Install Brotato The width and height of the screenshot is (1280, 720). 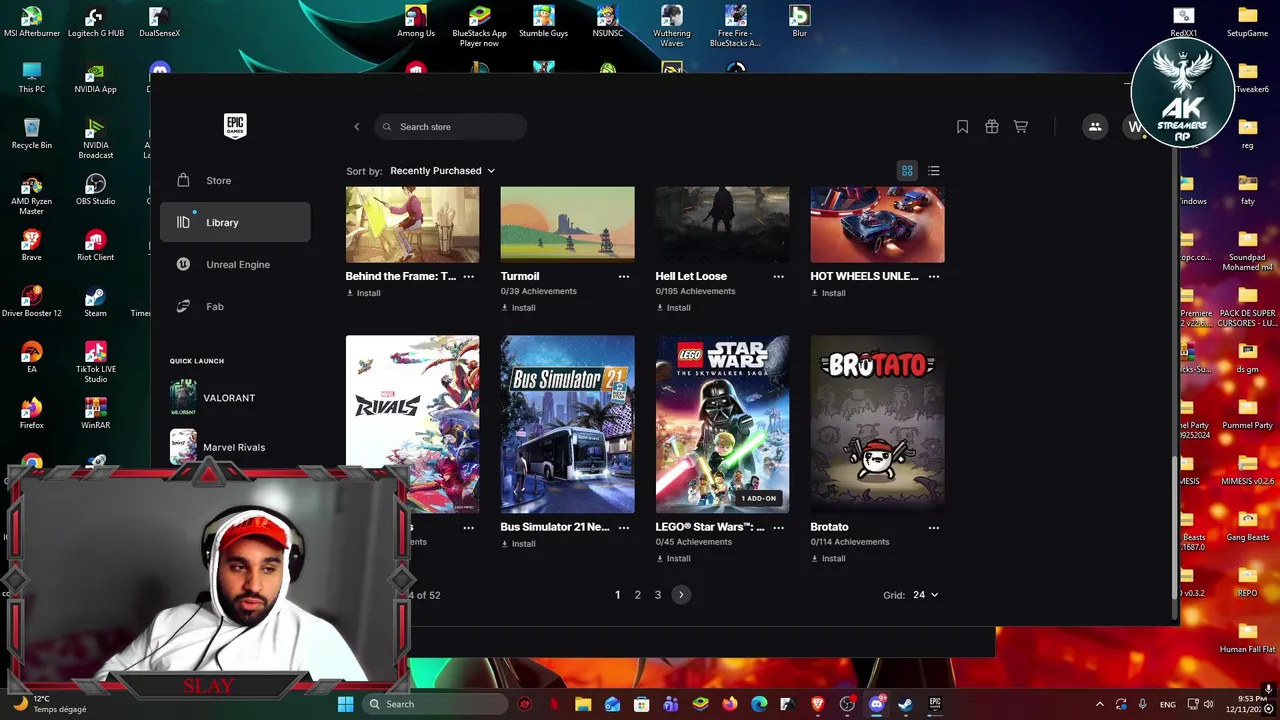[828, 559]
